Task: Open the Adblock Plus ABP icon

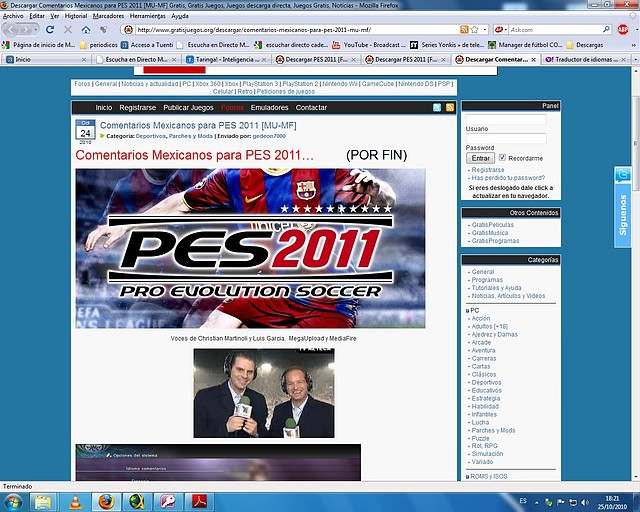Action: (623, 29)
